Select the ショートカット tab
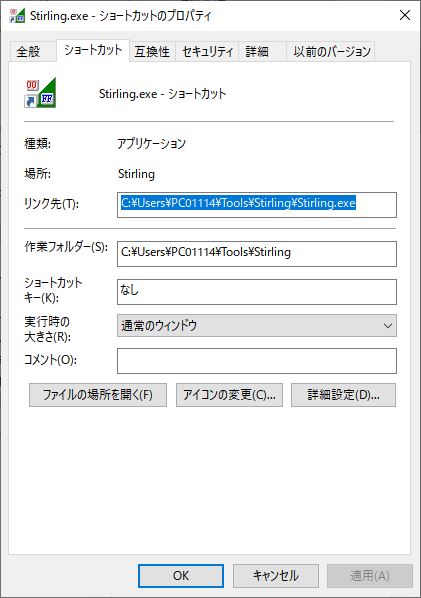 click(93, 50)
